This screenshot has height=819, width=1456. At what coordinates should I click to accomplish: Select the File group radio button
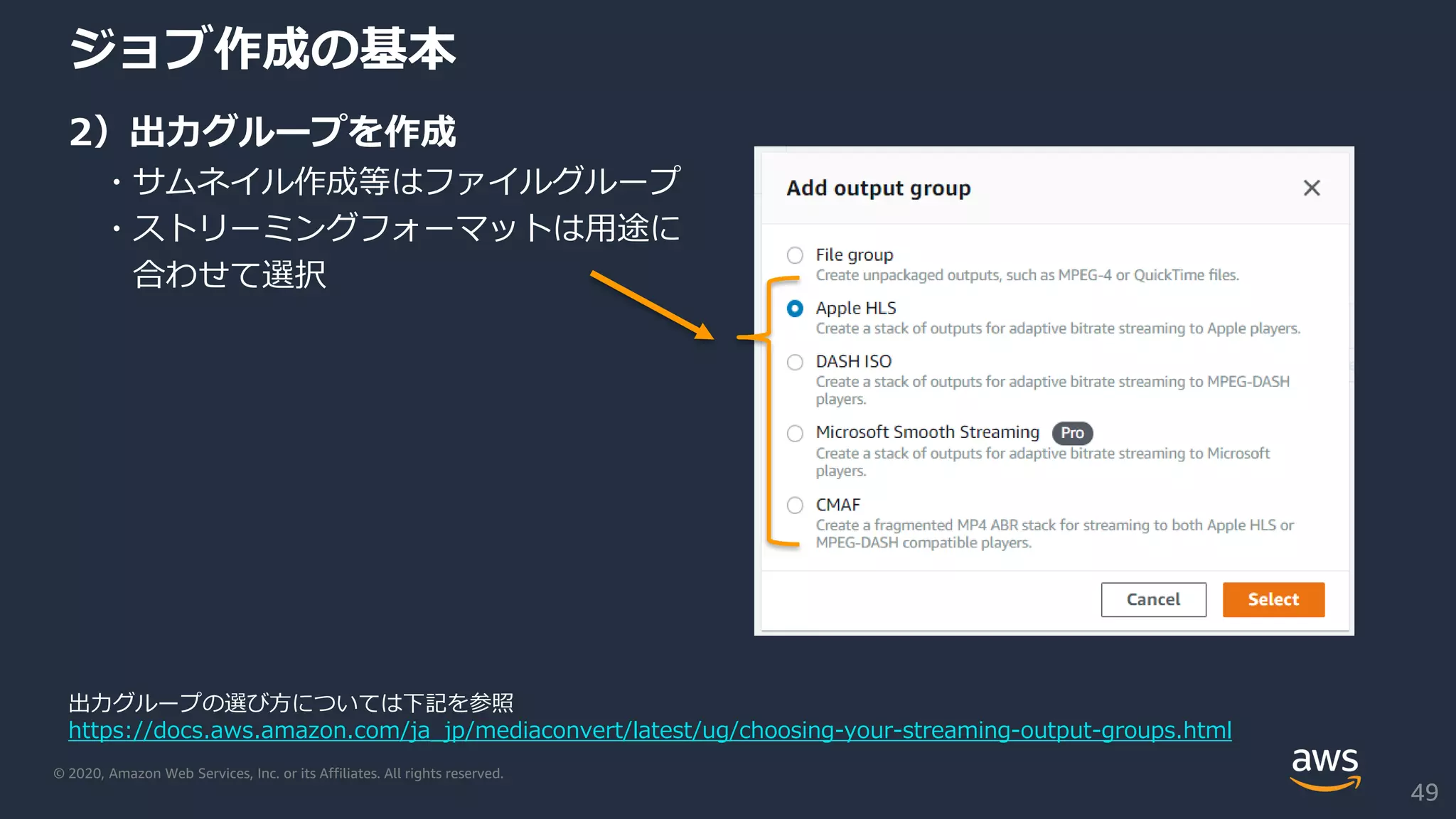pyautogui.click(x=795, y=255)
